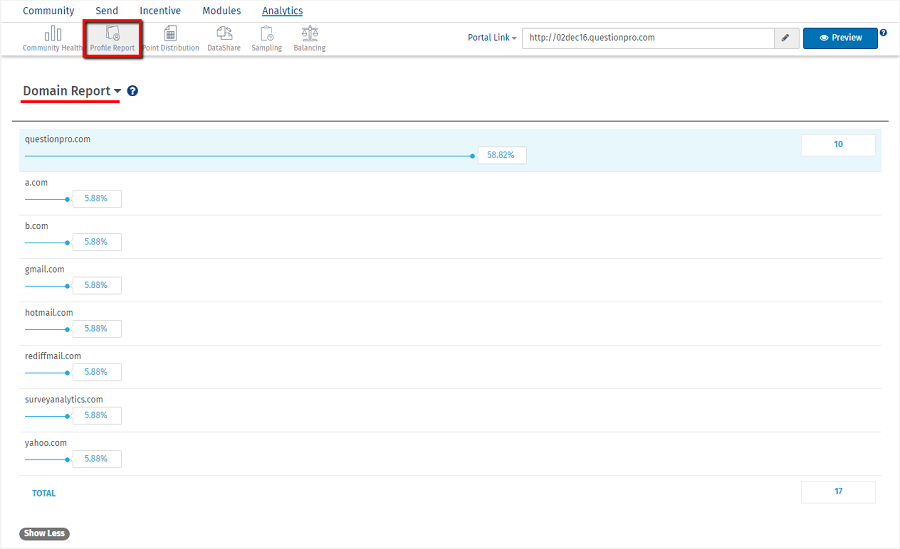
Task: Click the questionpro.com count value 10
Action: (x=838, y=145)
